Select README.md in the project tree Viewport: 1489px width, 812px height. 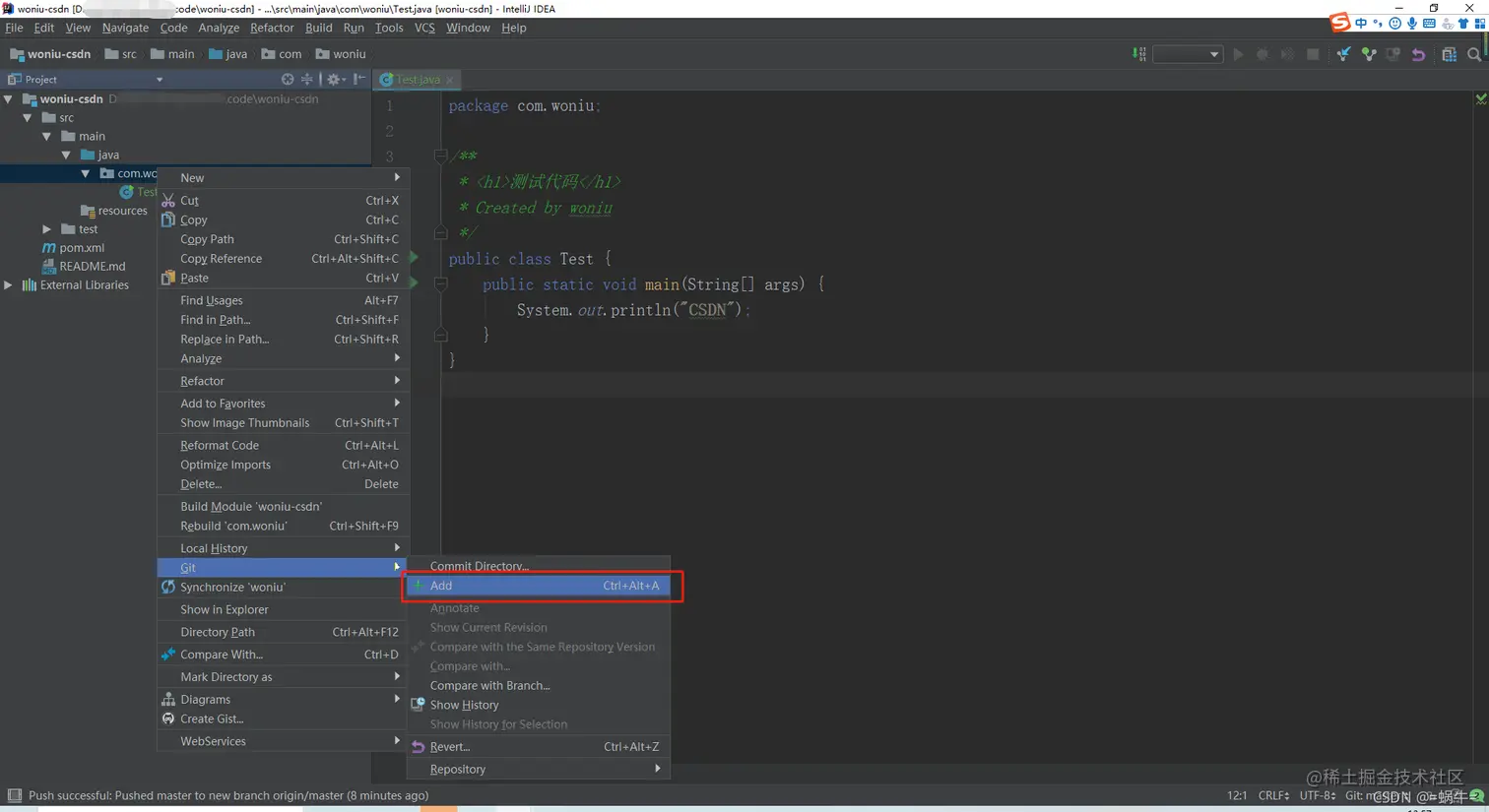[83, 267]
